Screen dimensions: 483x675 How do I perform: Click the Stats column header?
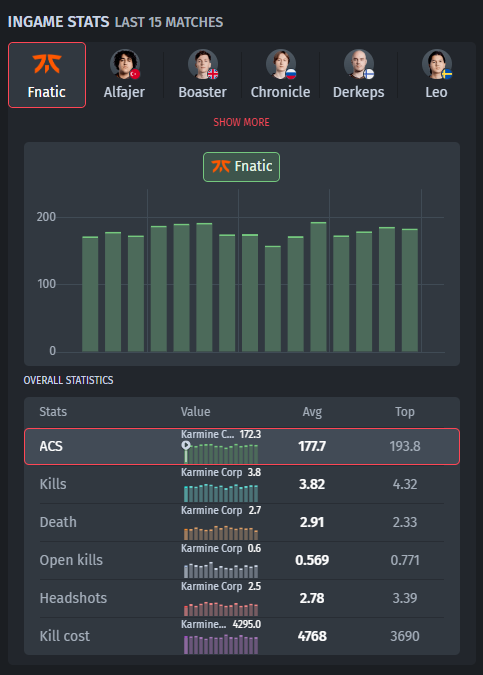(x=53, y=412)
